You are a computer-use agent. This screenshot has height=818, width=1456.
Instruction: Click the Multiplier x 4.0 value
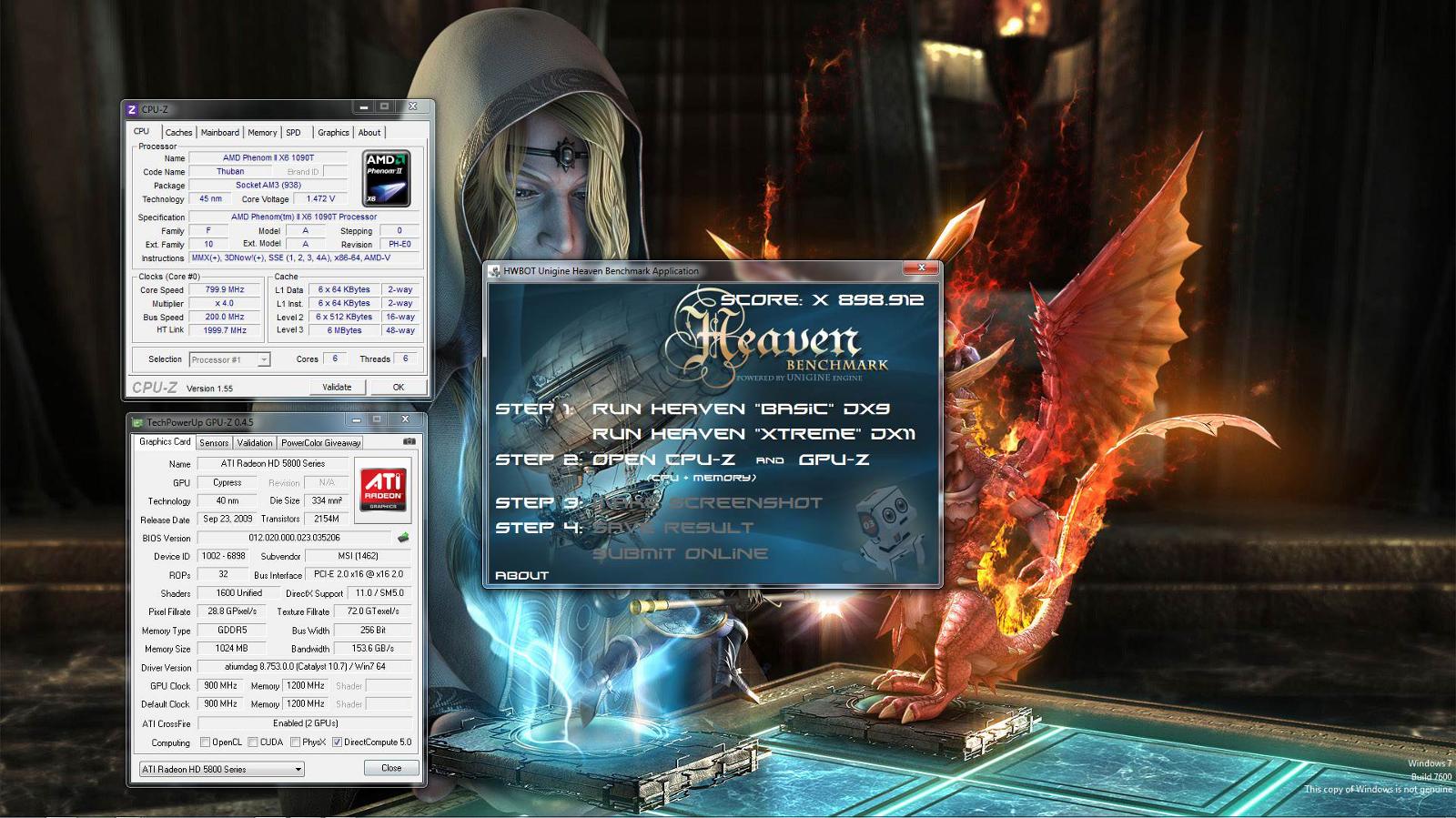[224, 303]
